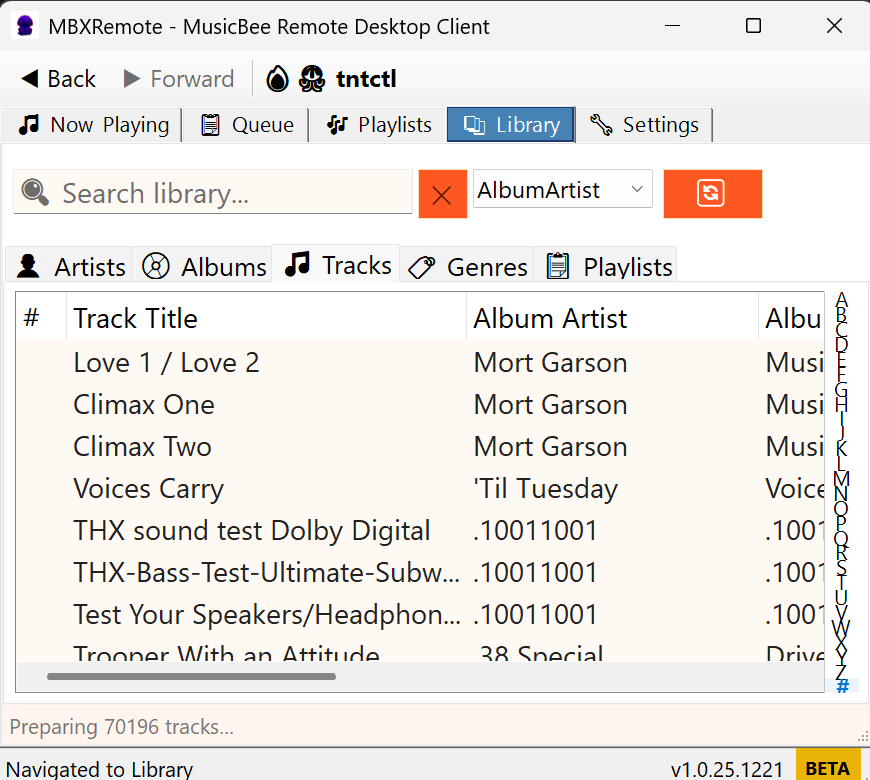Select the Genres sub-tab
Image resolution: width=870 pixels, height=780 pixels.
(468, 267)
